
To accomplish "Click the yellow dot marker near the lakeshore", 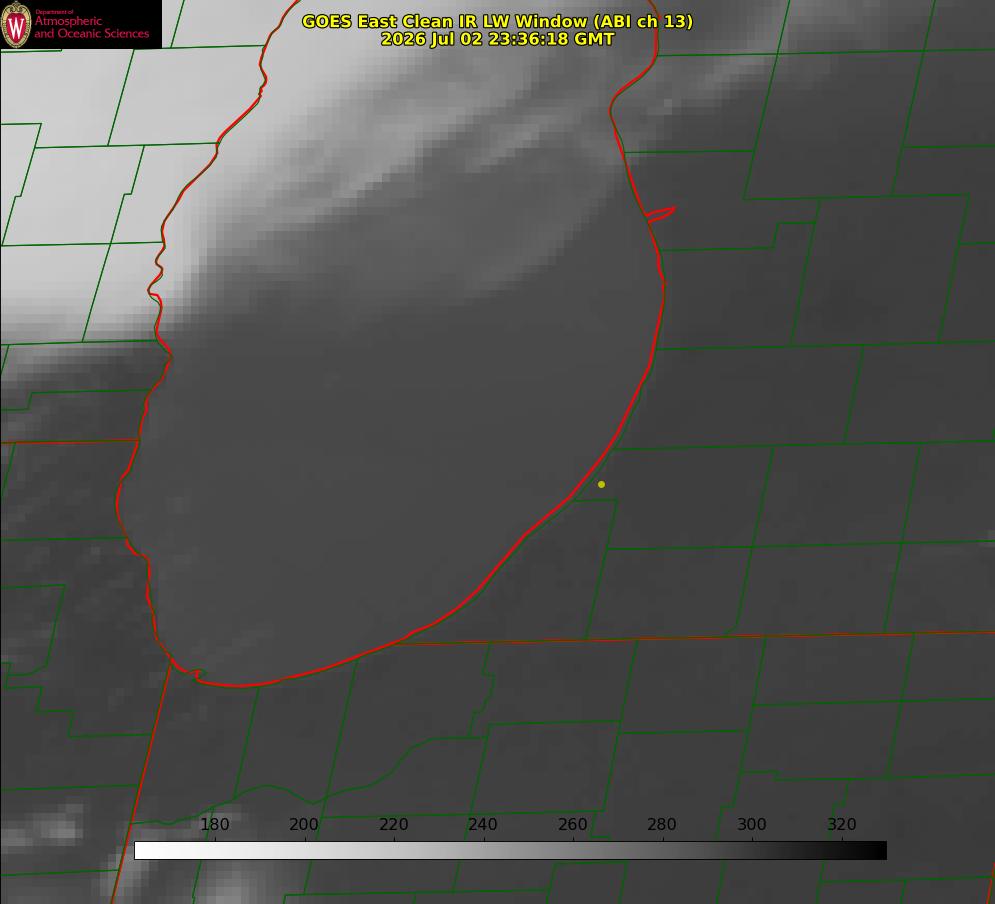I will click(601, 484).
